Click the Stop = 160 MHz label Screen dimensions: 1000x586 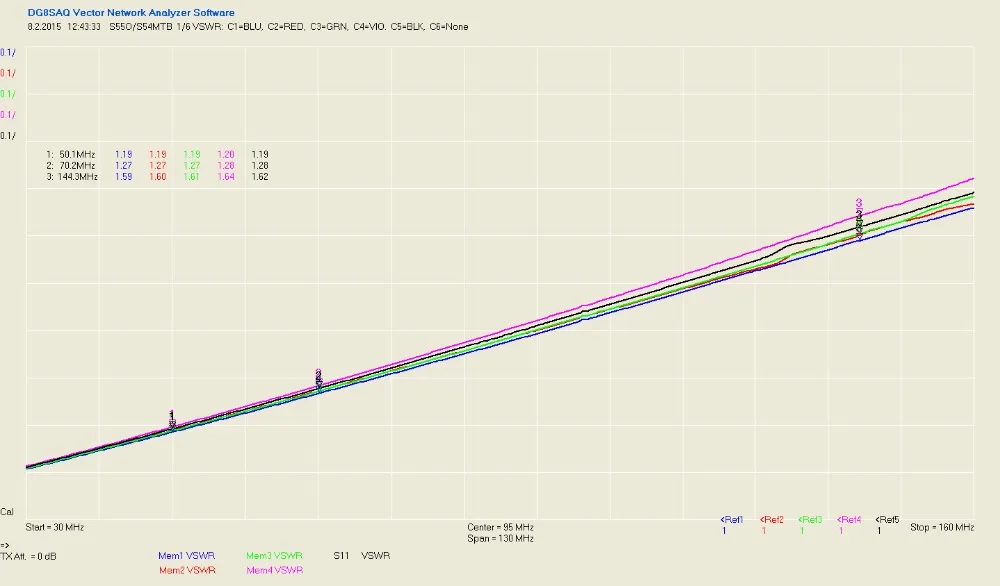(942, 527)
